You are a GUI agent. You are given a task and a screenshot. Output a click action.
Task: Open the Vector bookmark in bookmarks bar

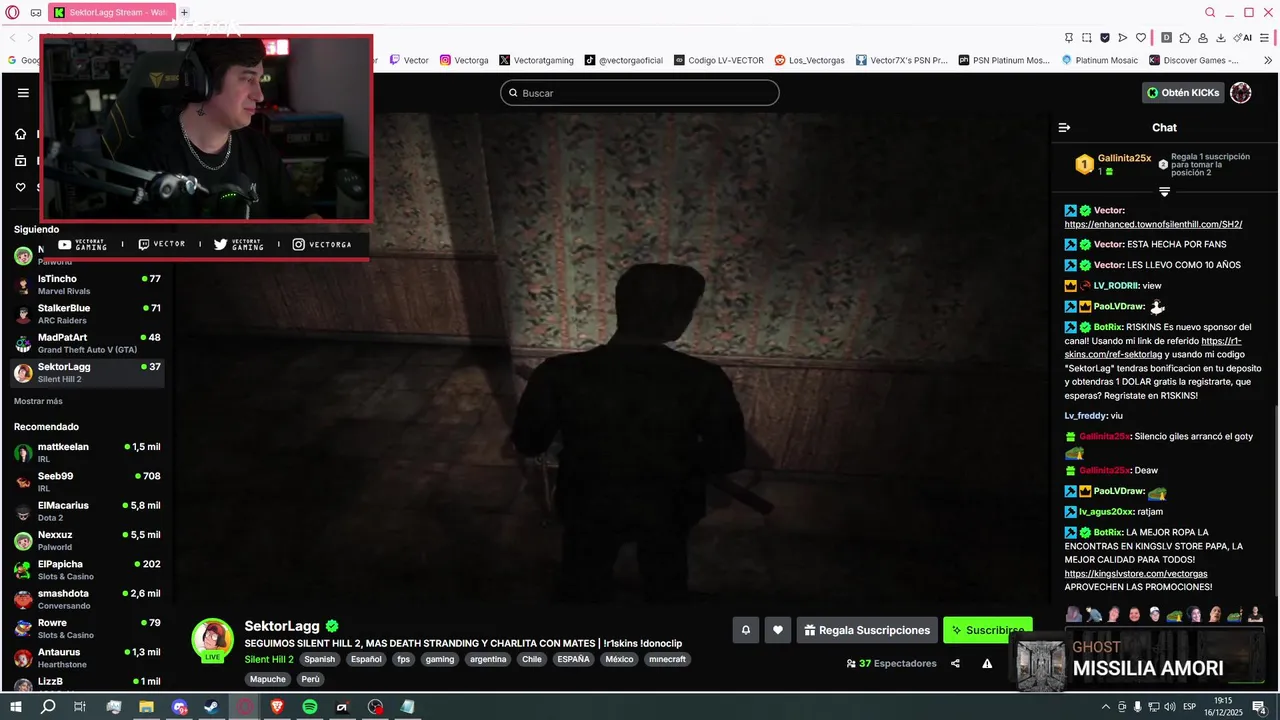(409, 60)
